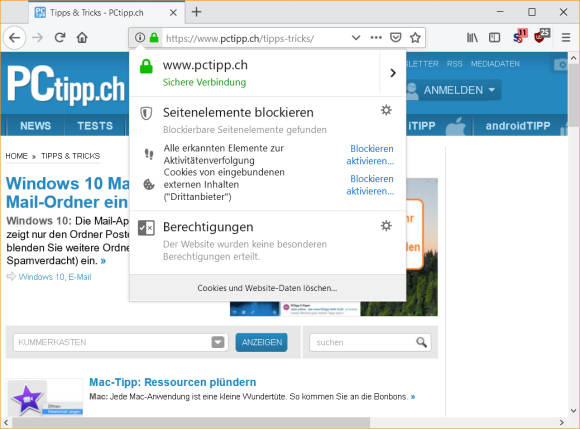Show connection details chevron for www.pctipp.ch
580x429 pixels.
pyautogui.click(x=393, y=73)
